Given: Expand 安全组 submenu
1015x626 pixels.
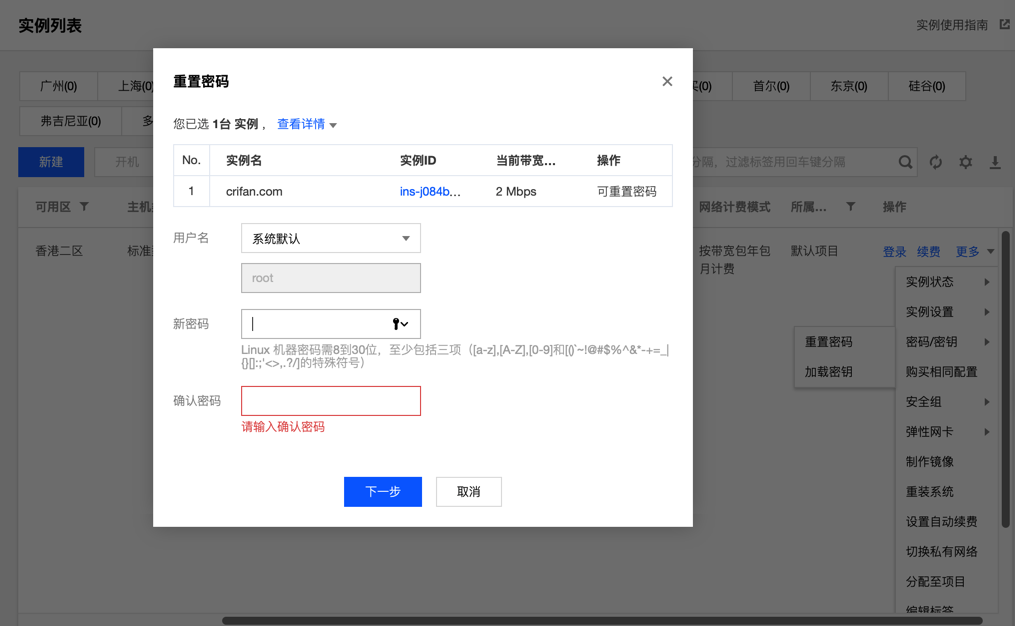Looking at the screenshot, I should point(948,401).
